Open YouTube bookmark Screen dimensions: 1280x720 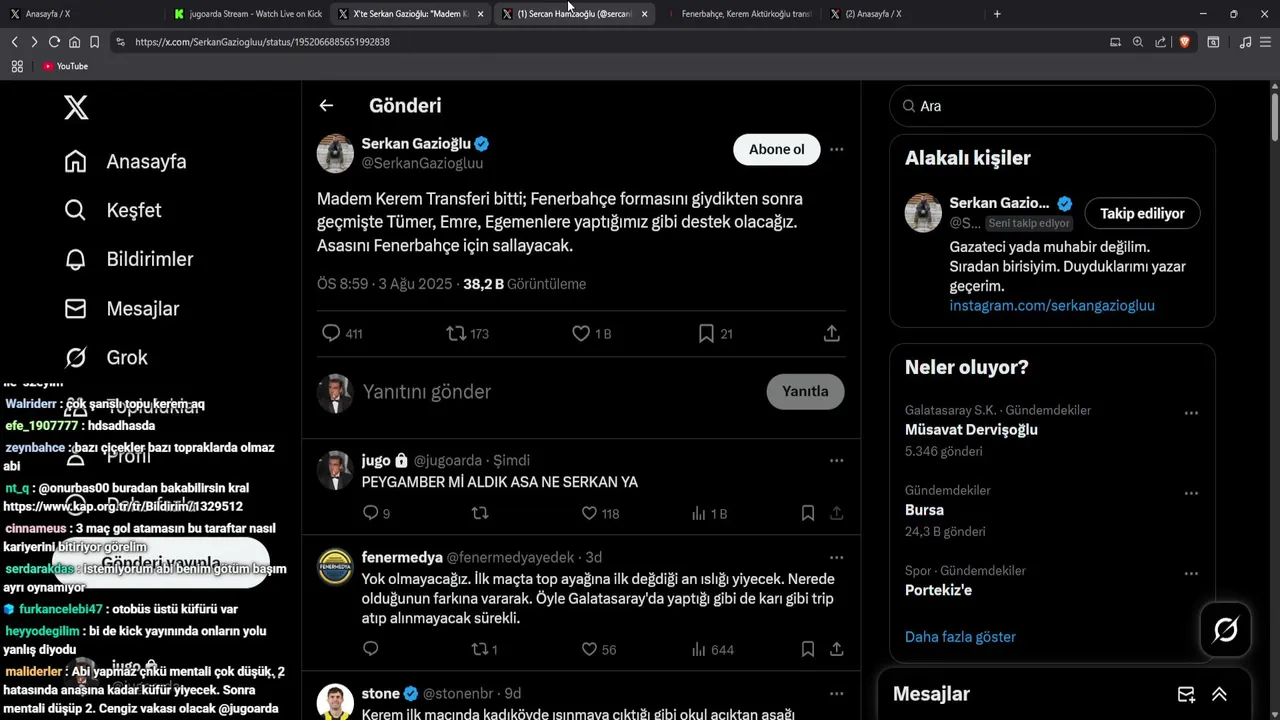tap(65, 66)
